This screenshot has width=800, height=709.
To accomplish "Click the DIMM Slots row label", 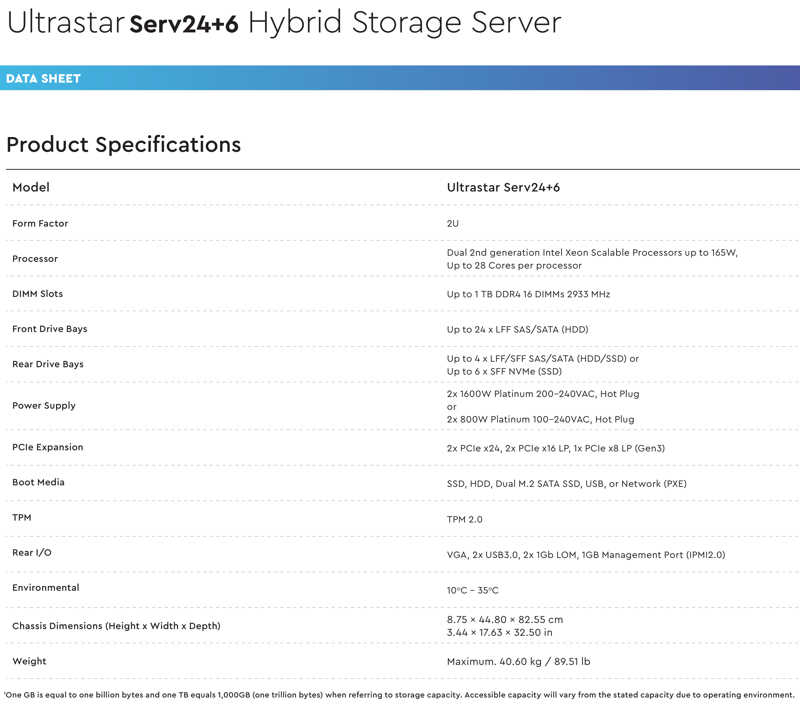I will point(38,294).
